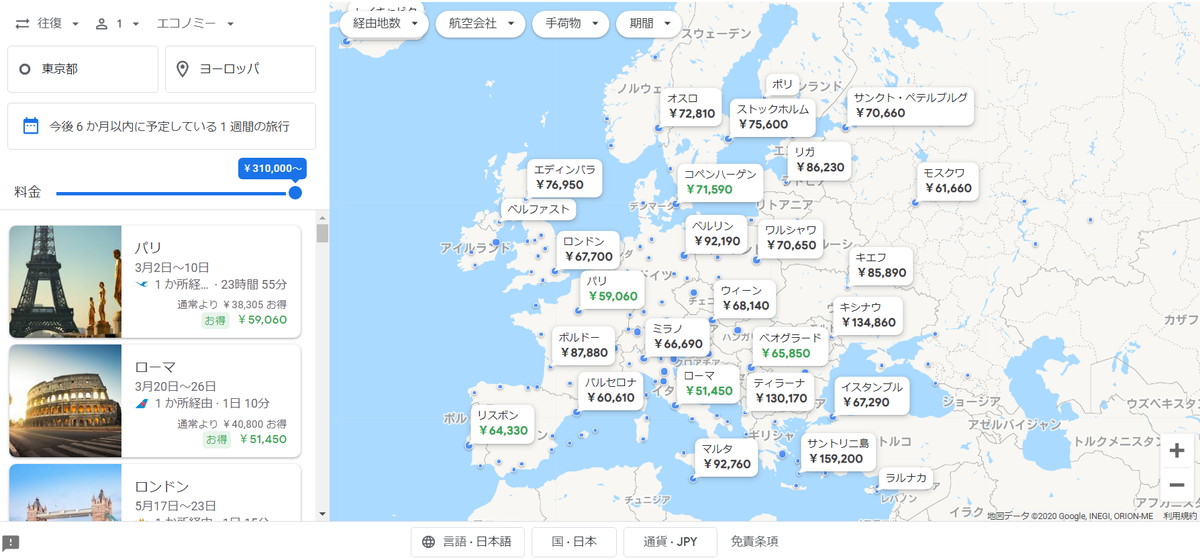
Task: Select コペンハーゲン ¥71,590 map marker
Action: point(721,182)
